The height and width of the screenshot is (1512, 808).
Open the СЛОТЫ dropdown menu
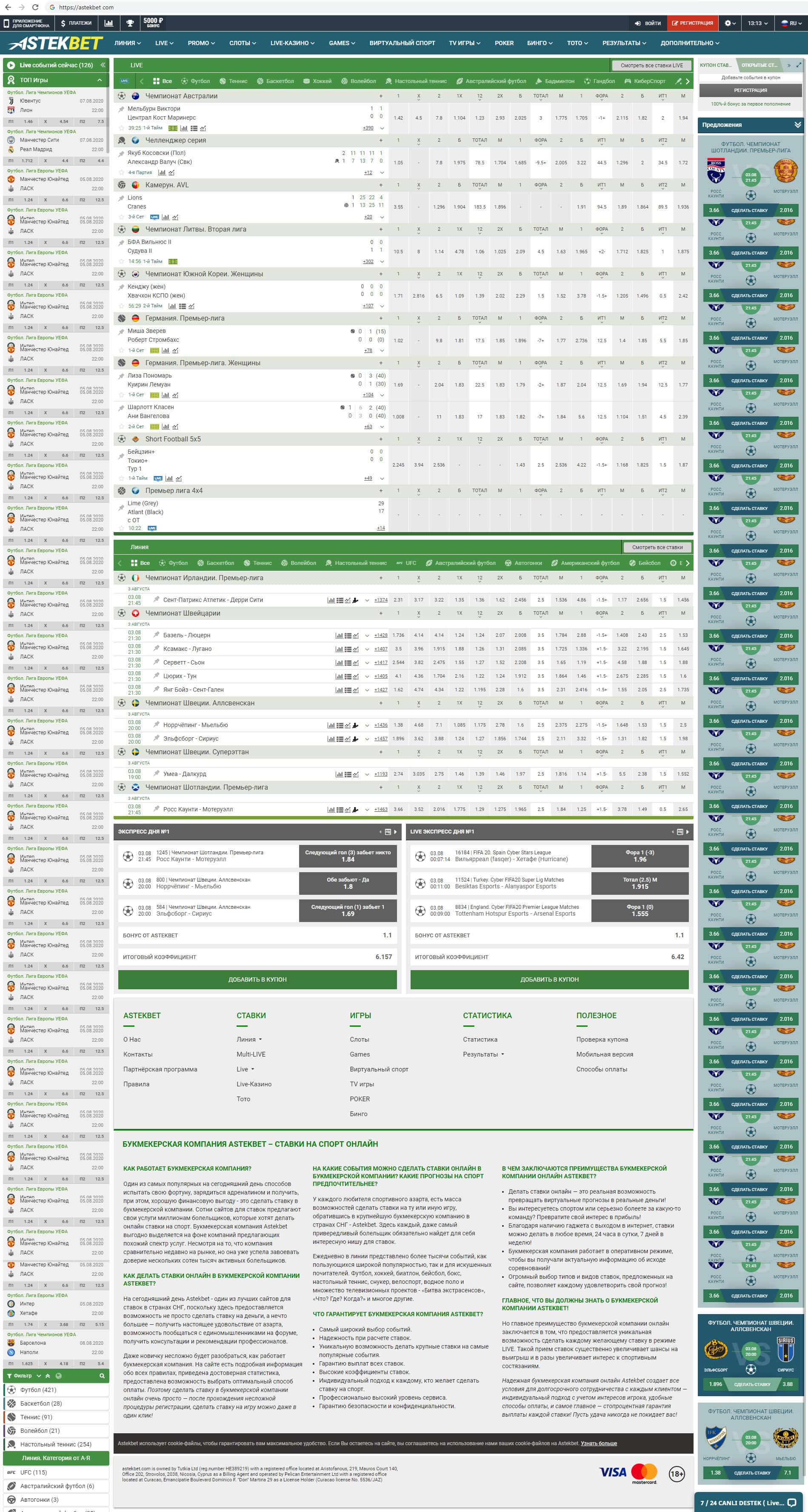[x=243, y=43]
